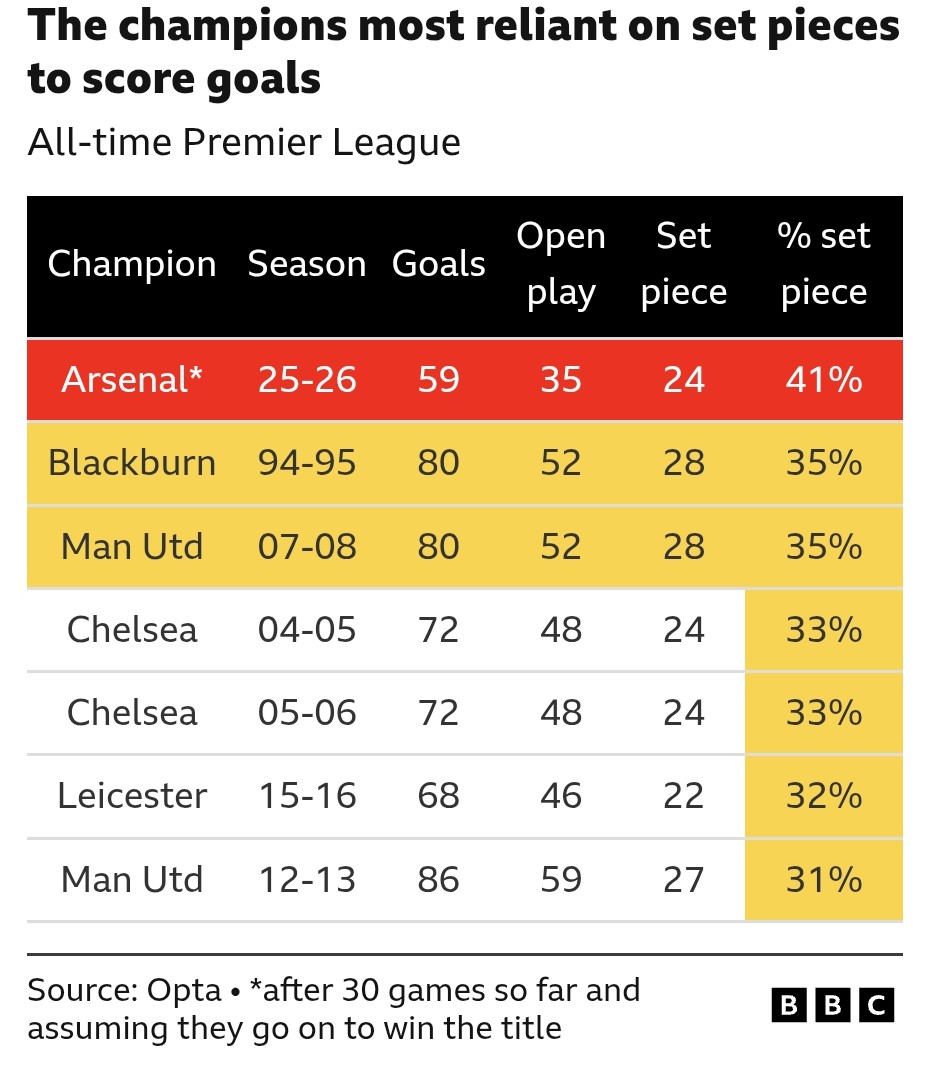Viewport: 926px width, 1081px height.
Task: Click the % set piece column header
Action: click(824, 264)
